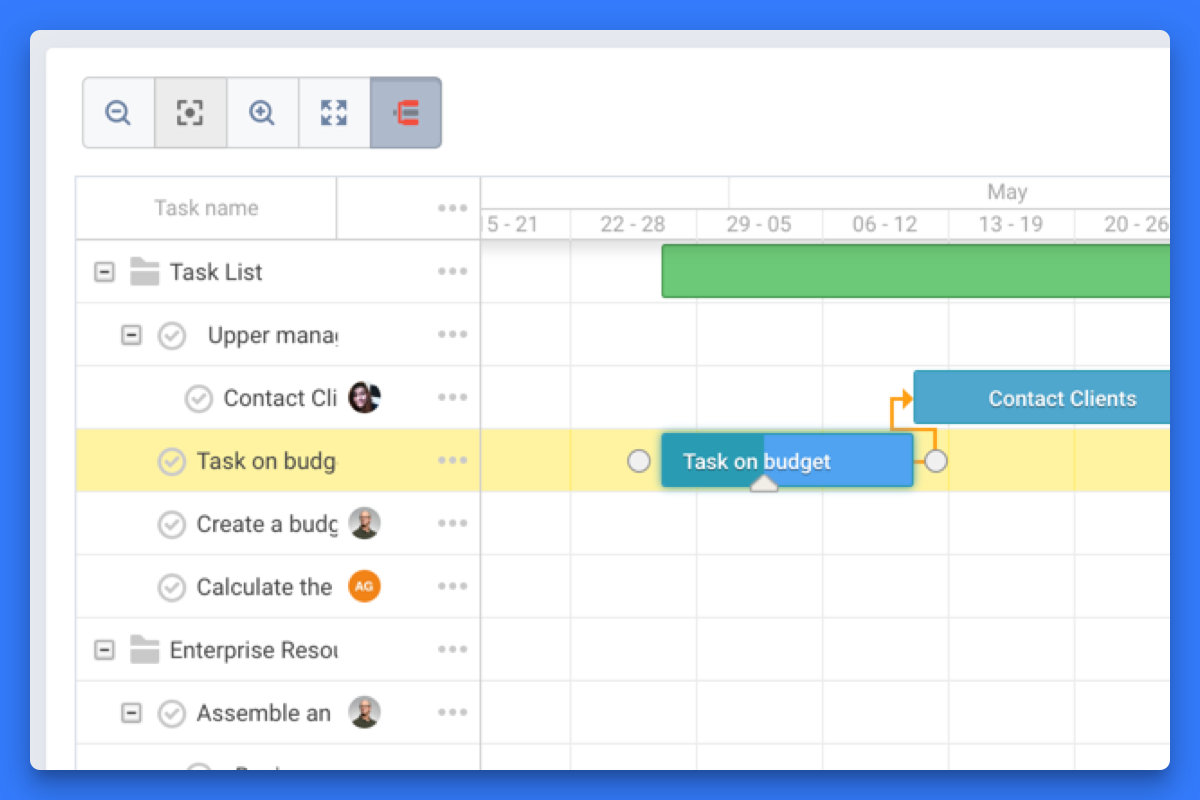The height and width of the screenshot is (800, 1200).
Task: Click the Task name column header
Action: pyautogui.click(x=206, y=208)
